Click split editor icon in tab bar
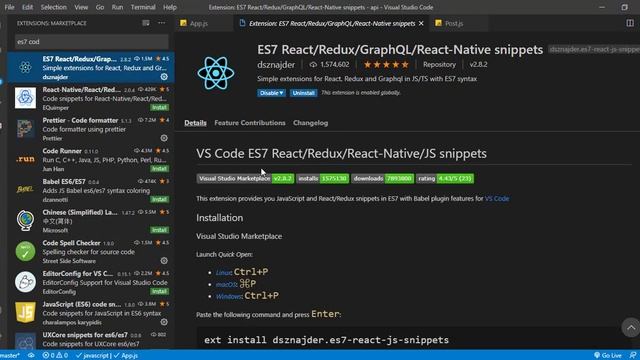This screenshot has width=640, height=360. (x=630, y=23)
